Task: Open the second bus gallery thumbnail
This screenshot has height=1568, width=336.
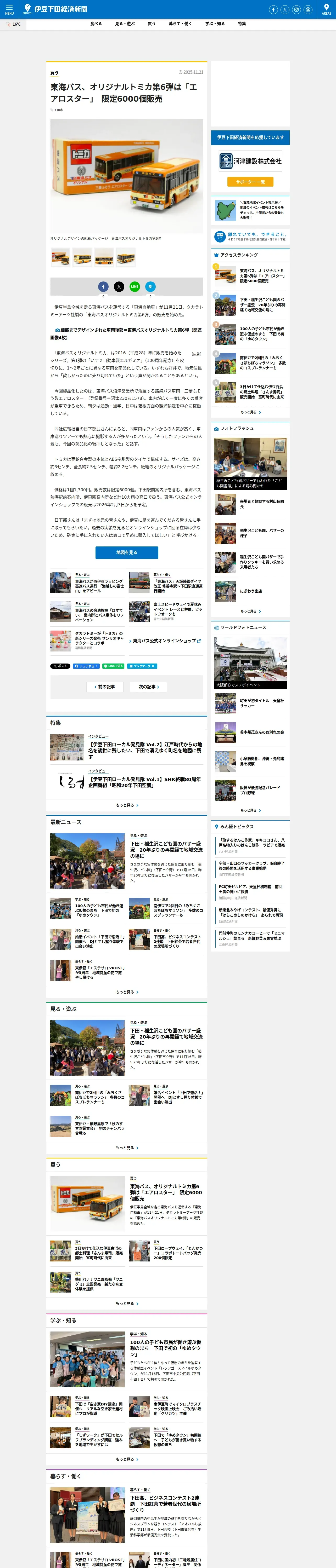Action: click(82, 257)
